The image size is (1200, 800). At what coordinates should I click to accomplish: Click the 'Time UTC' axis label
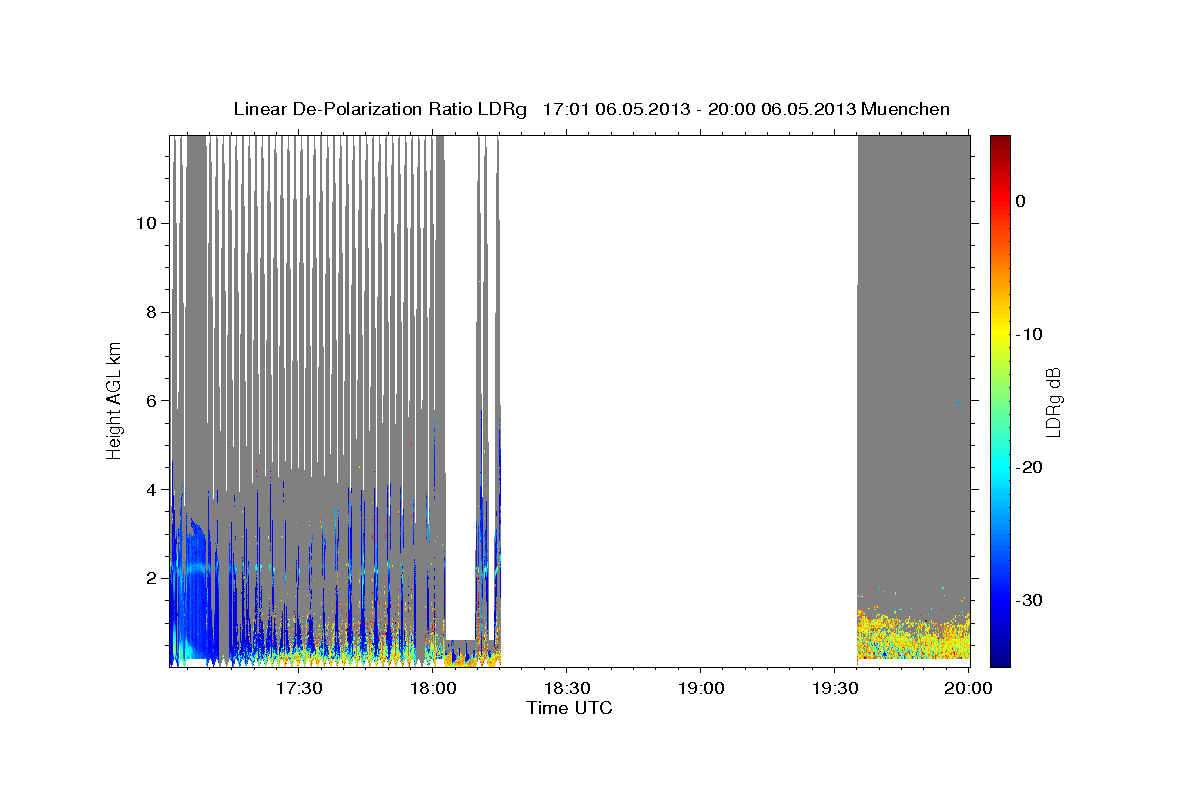[x=569, y=708]
